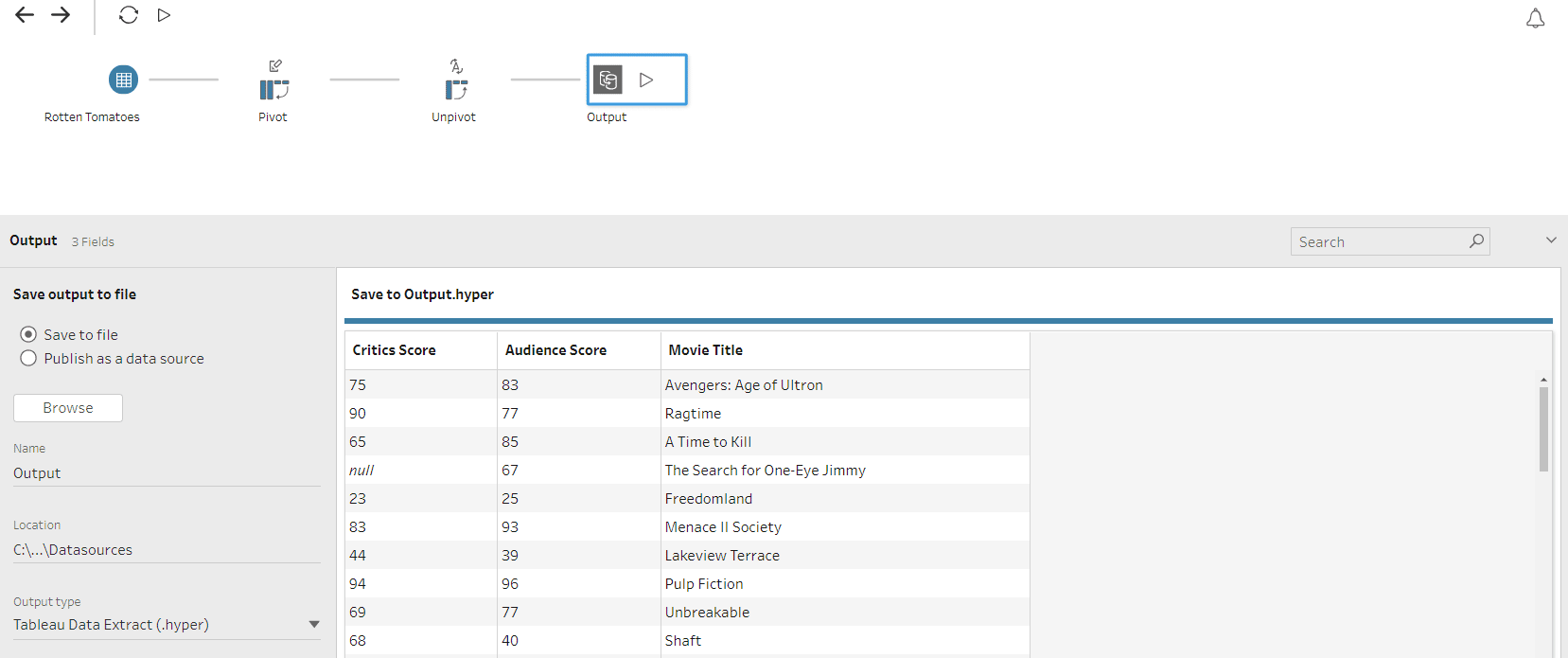Click audience score 96 for Pulp Fiction
This screenshot has height=658, width=1568.
pos(578,583)
